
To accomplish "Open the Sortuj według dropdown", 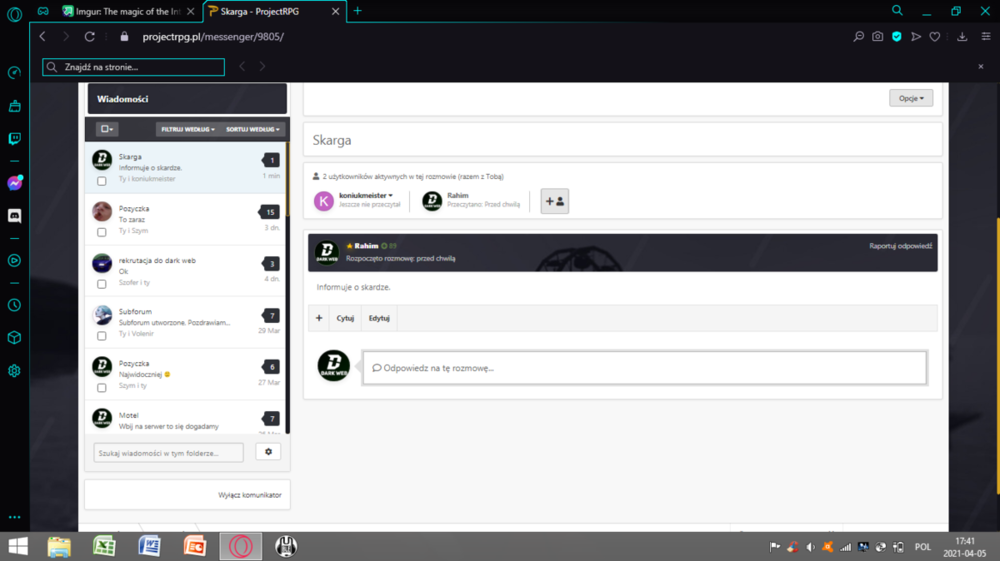I will (253, 129).
